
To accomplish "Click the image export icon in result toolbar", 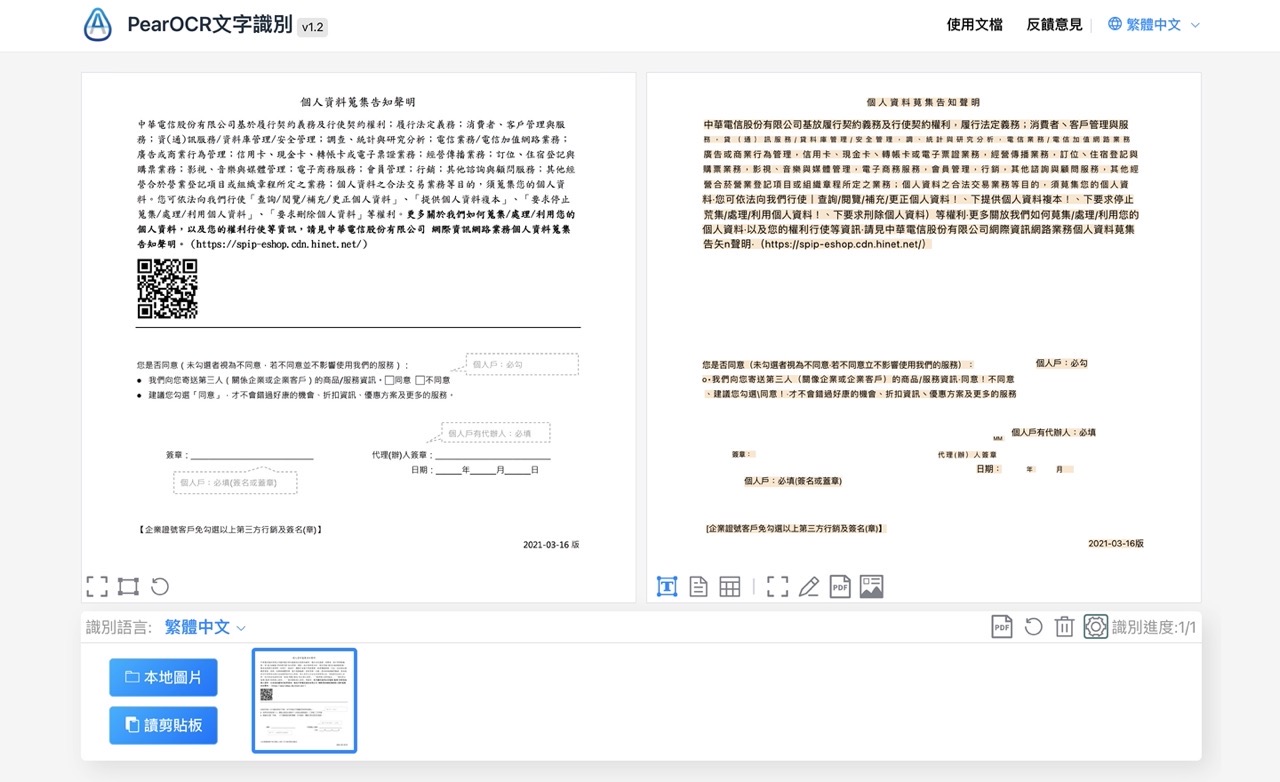I will click(871, 587).
